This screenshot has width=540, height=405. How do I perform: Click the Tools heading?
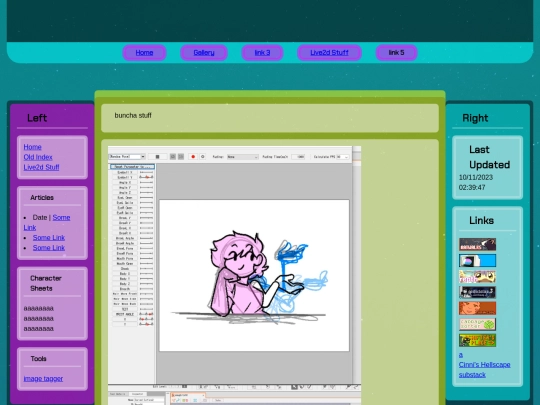(x=38, y=359)
